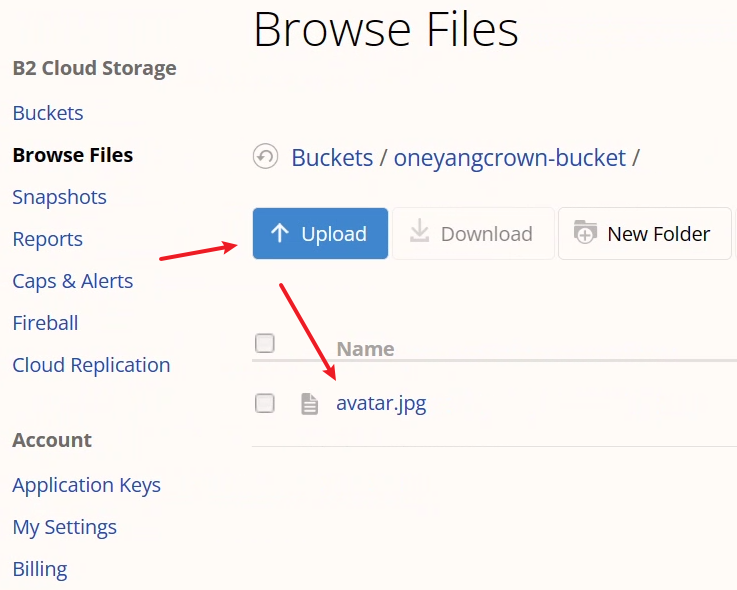
Task: Open Application Keys under Account
Action: [x=86, y=485]
